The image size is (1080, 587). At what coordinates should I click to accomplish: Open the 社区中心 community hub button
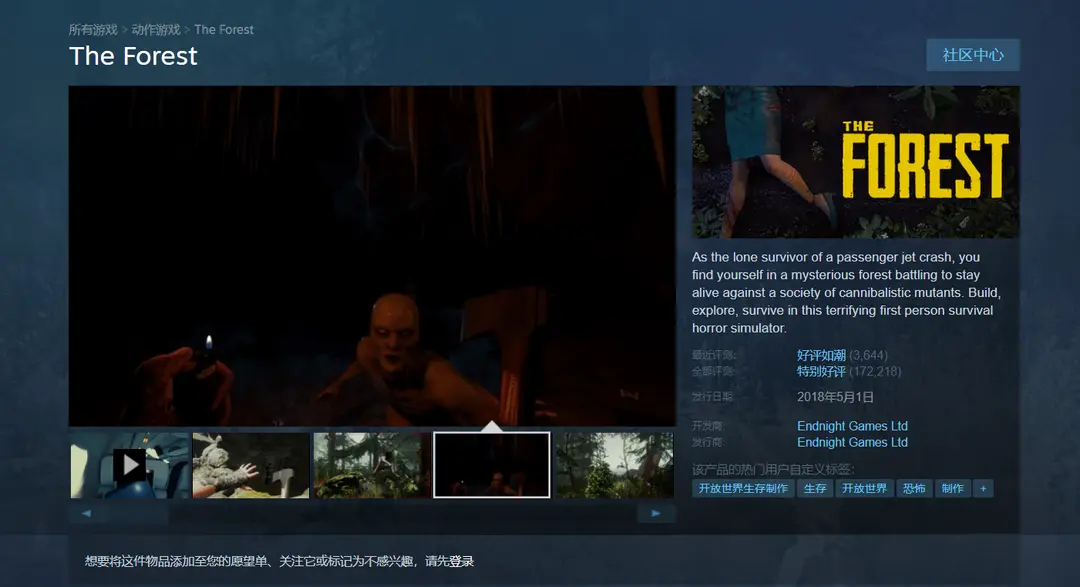pyautogui.click(x=973, y=55)
